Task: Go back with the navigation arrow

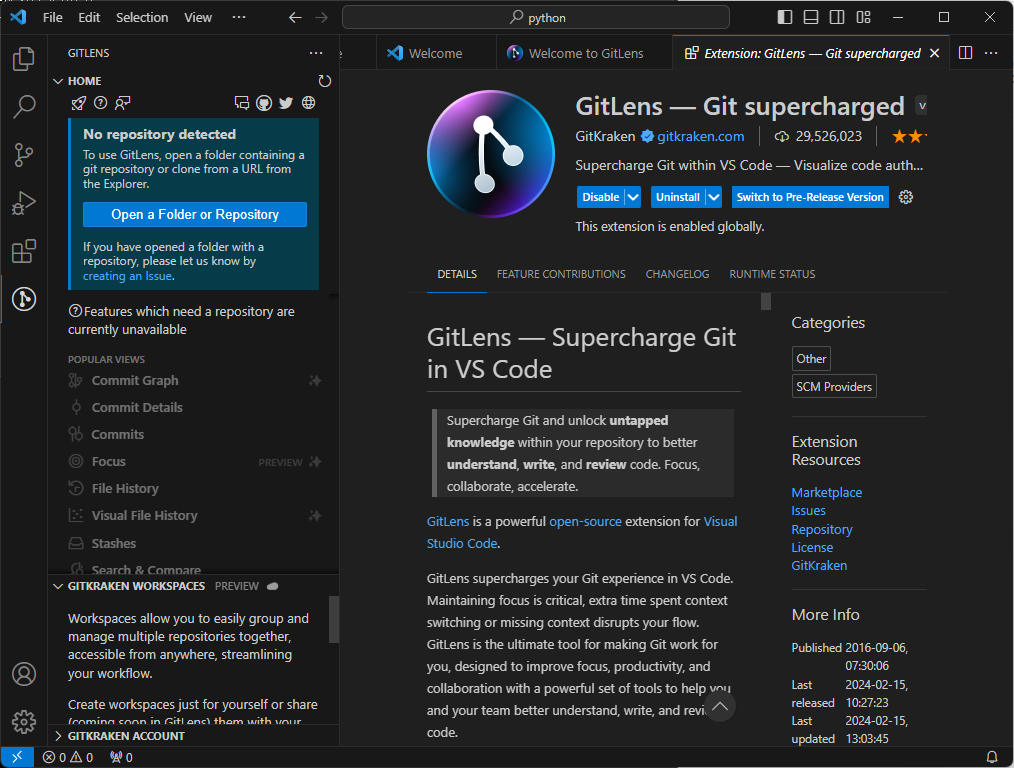Action: (x=295, y=17)
